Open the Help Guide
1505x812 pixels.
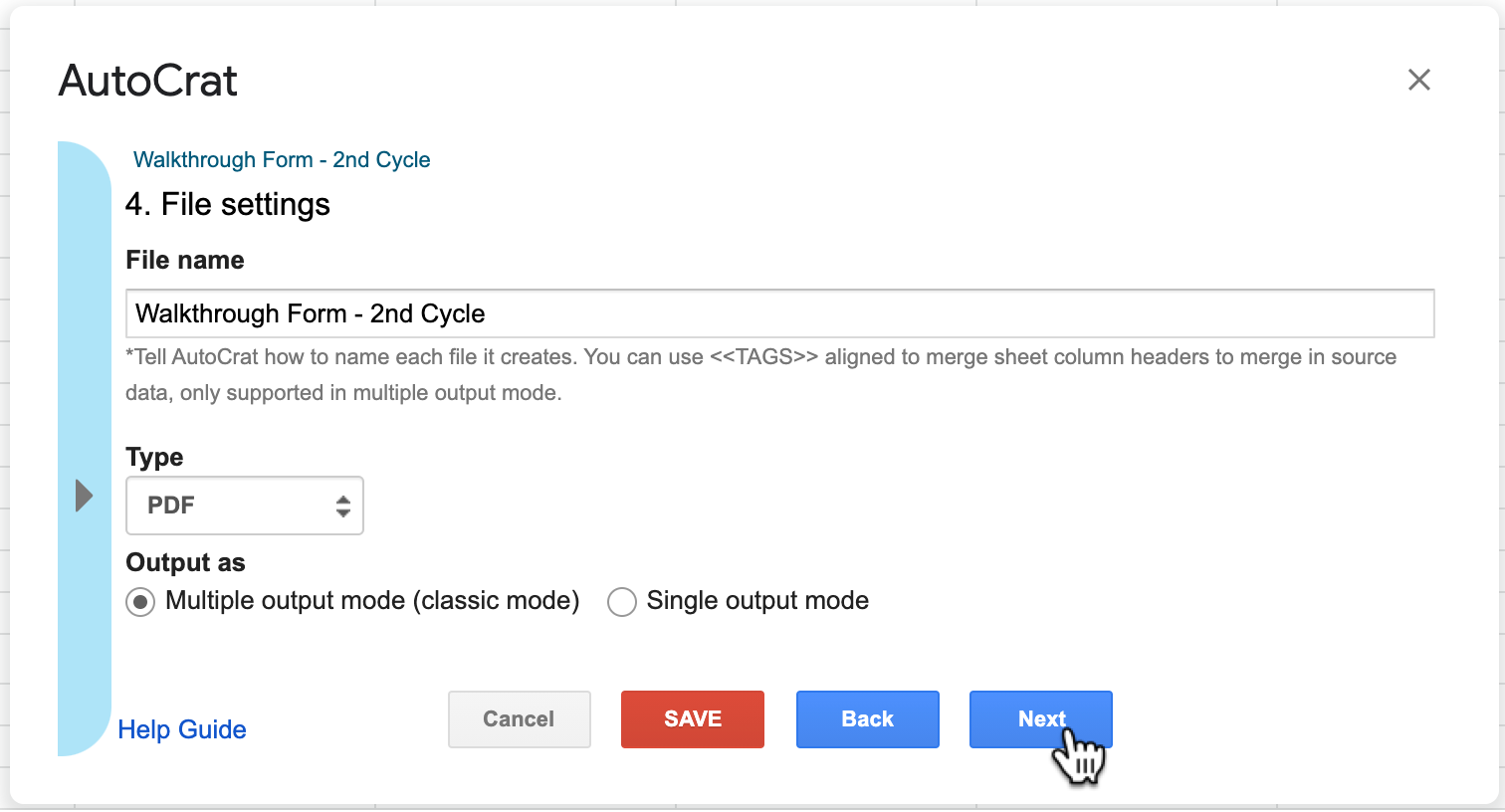pos(181,729)
